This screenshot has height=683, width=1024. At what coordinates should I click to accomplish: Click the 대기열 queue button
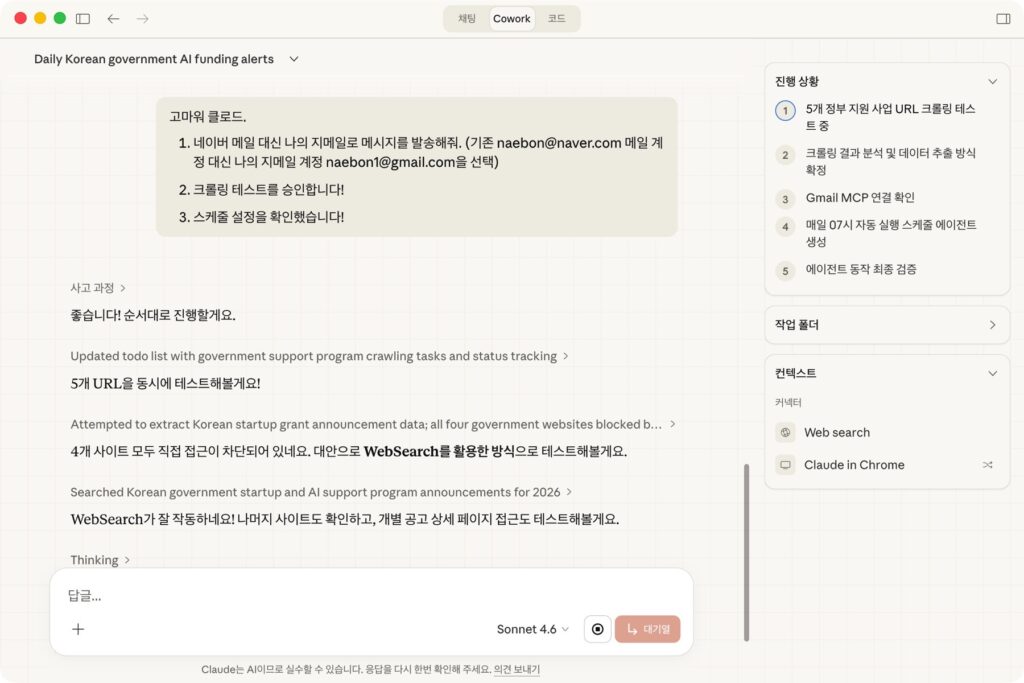coord(647,629)
